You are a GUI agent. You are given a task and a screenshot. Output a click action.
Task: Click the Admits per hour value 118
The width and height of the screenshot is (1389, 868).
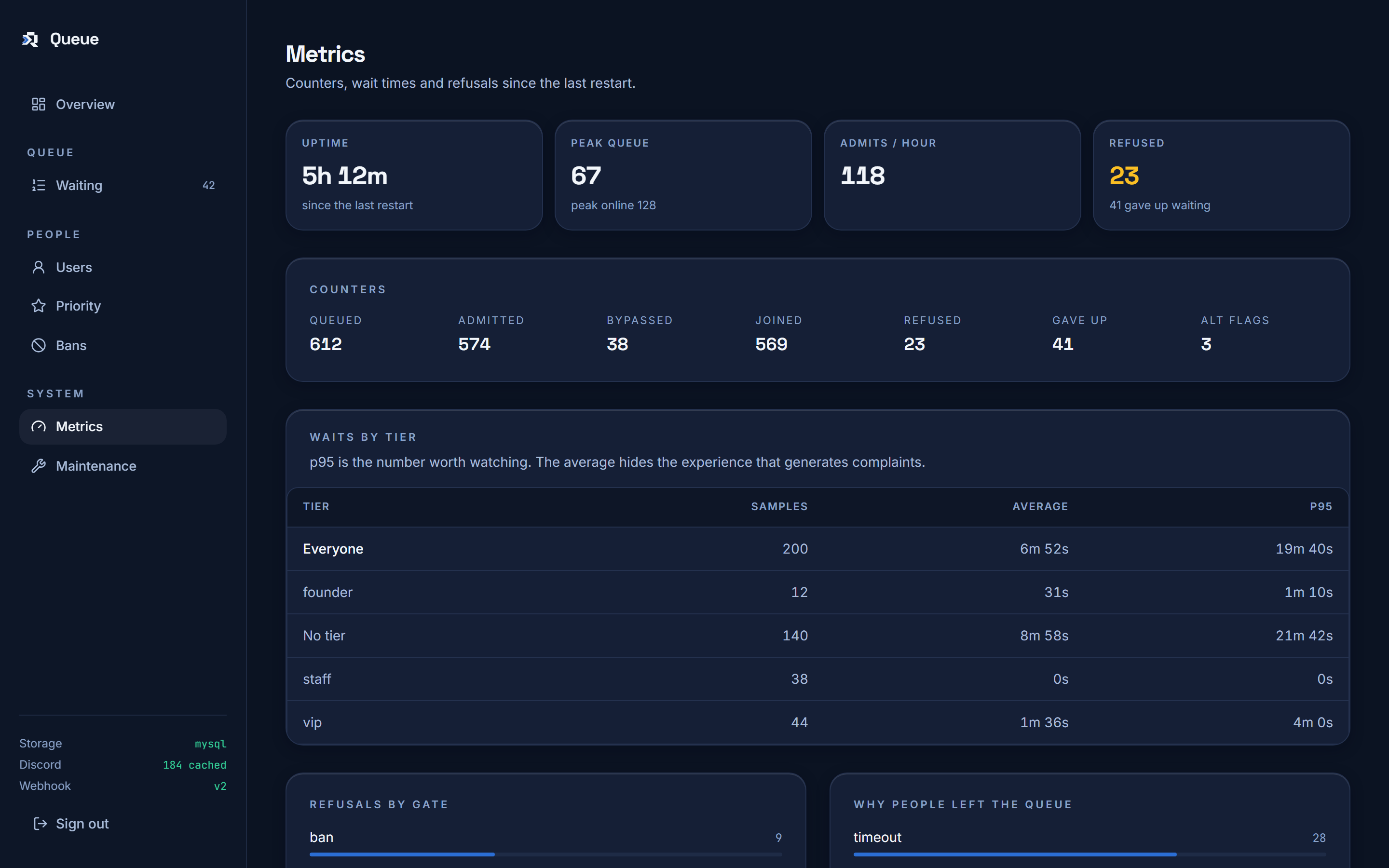(x=863, y=176)
